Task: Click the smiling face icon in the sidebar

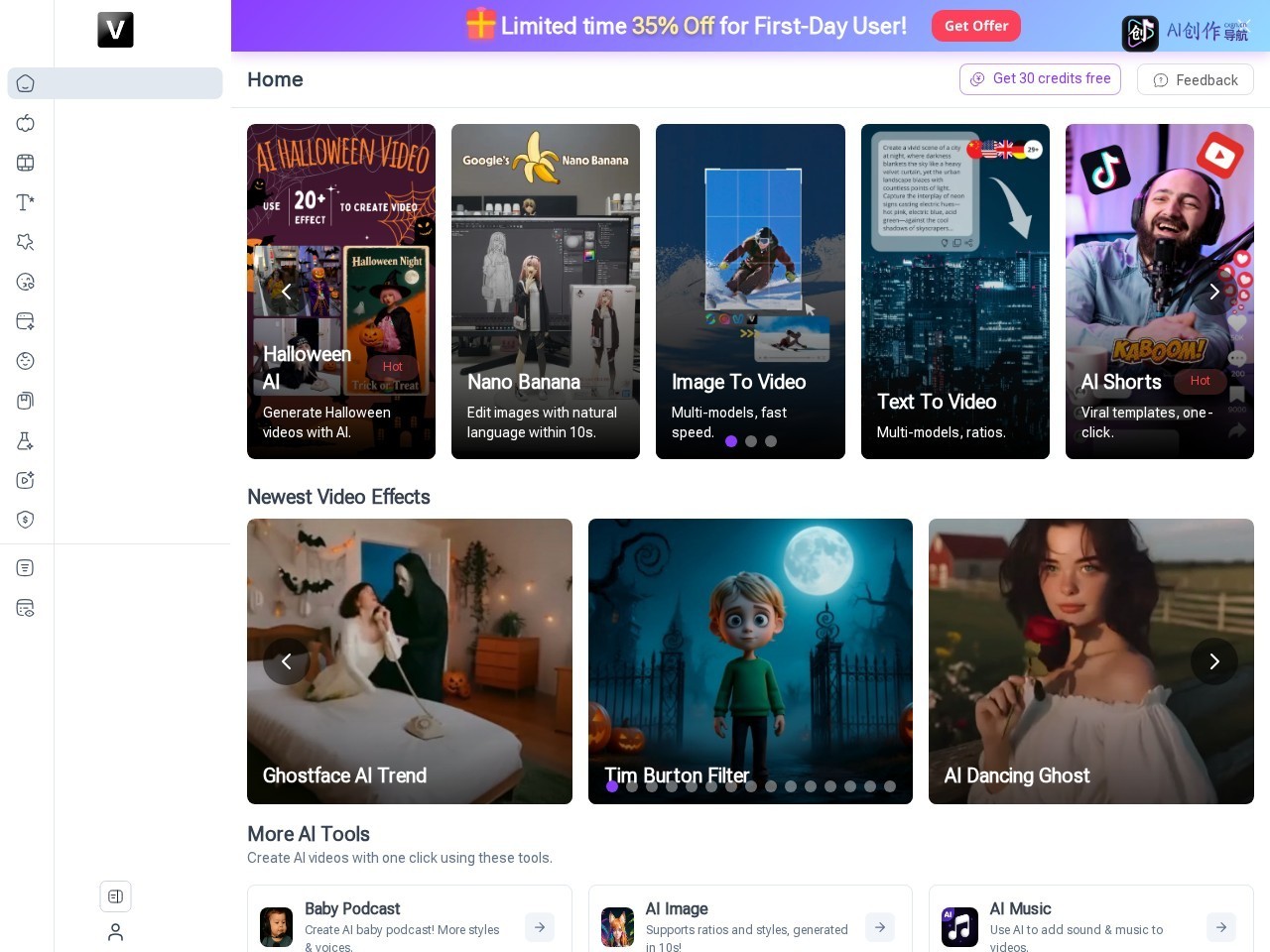Action: click(x=26, y=361)
